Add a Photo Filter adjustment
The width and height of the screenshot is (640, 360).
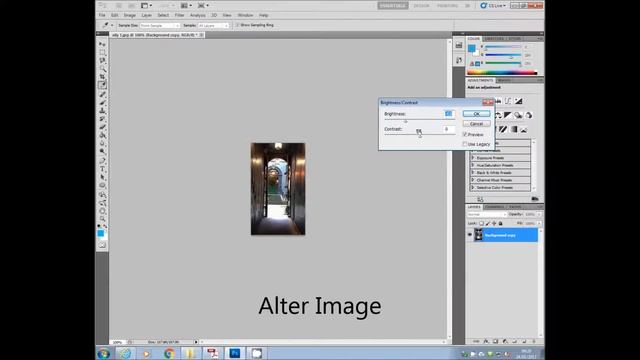pyautogui.click(x=518, y=115)
